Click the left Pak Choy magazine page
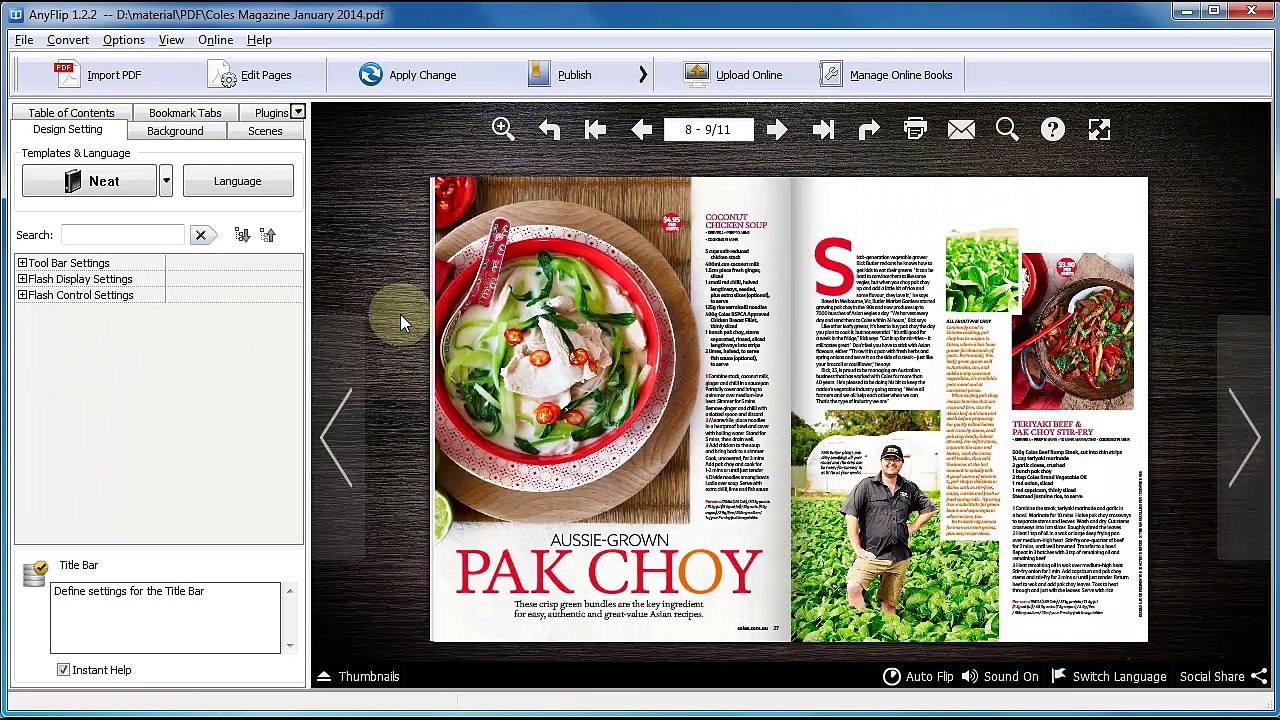This screenshot has width=1280, height=720. (x=610, y=409)
